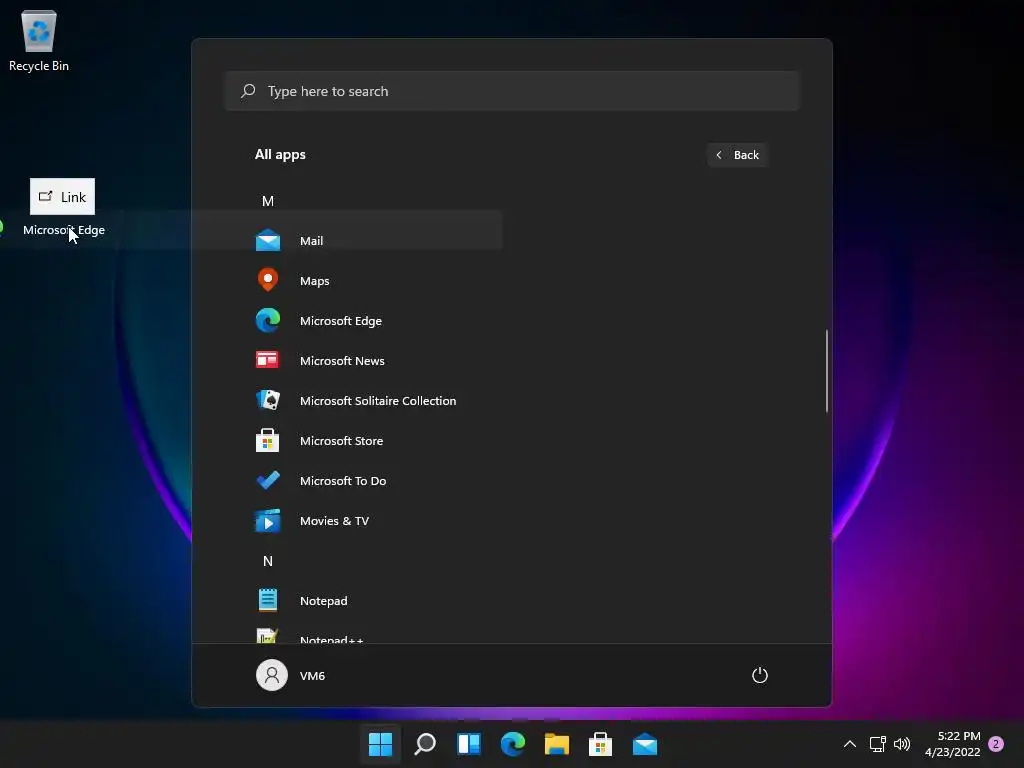Image resolution: width=1024 pixels, height=768 pixels.
Task: Click the Mail text label
Action: (312, 240)
